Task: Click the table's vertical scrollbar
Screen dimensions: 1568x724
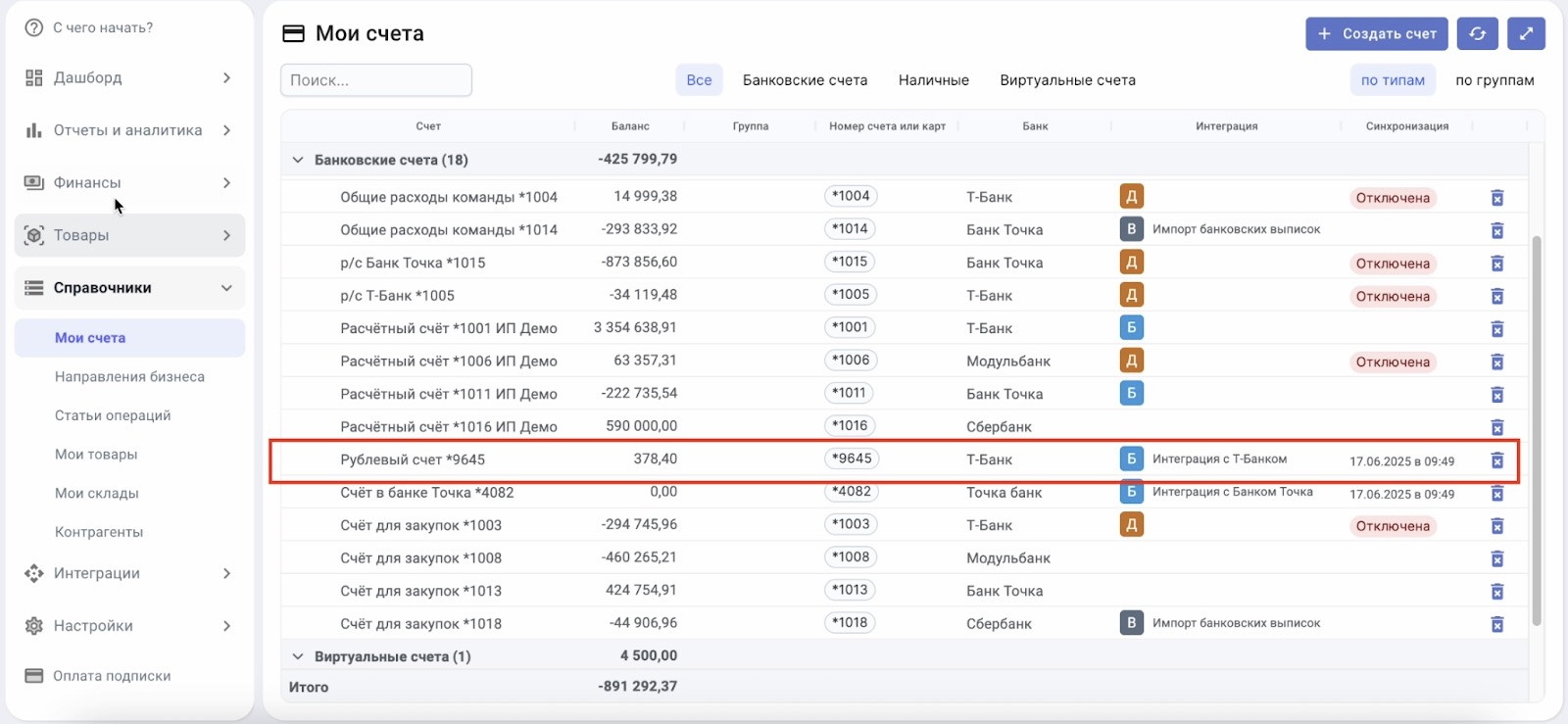Action: 1536,431
